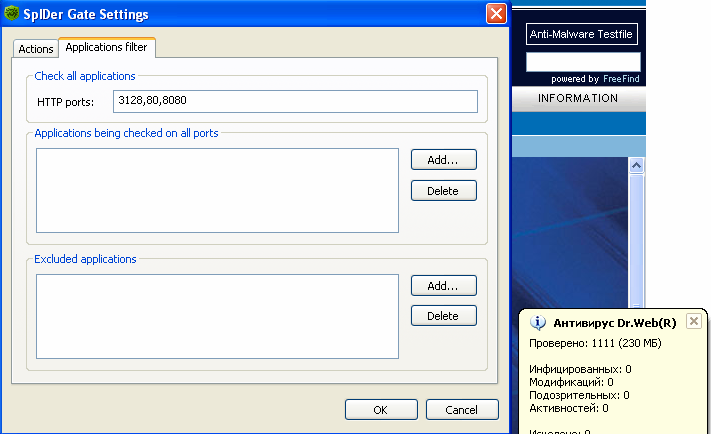711x435 pixels.
Task: Select the Excluded applications list box
Action: click(217, 316)
